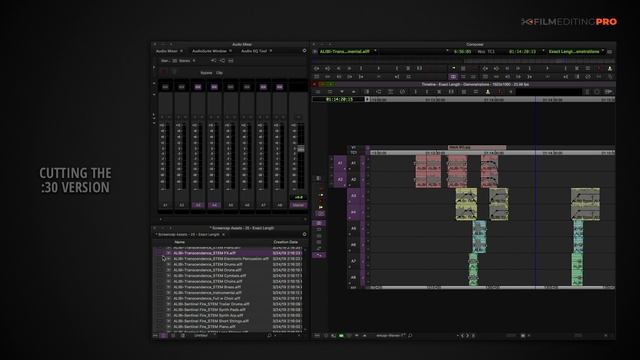Select ALIBI-Transcendence_Instrumental.aiff in bin
640x360 pixels.
click(x=207, y=293)
